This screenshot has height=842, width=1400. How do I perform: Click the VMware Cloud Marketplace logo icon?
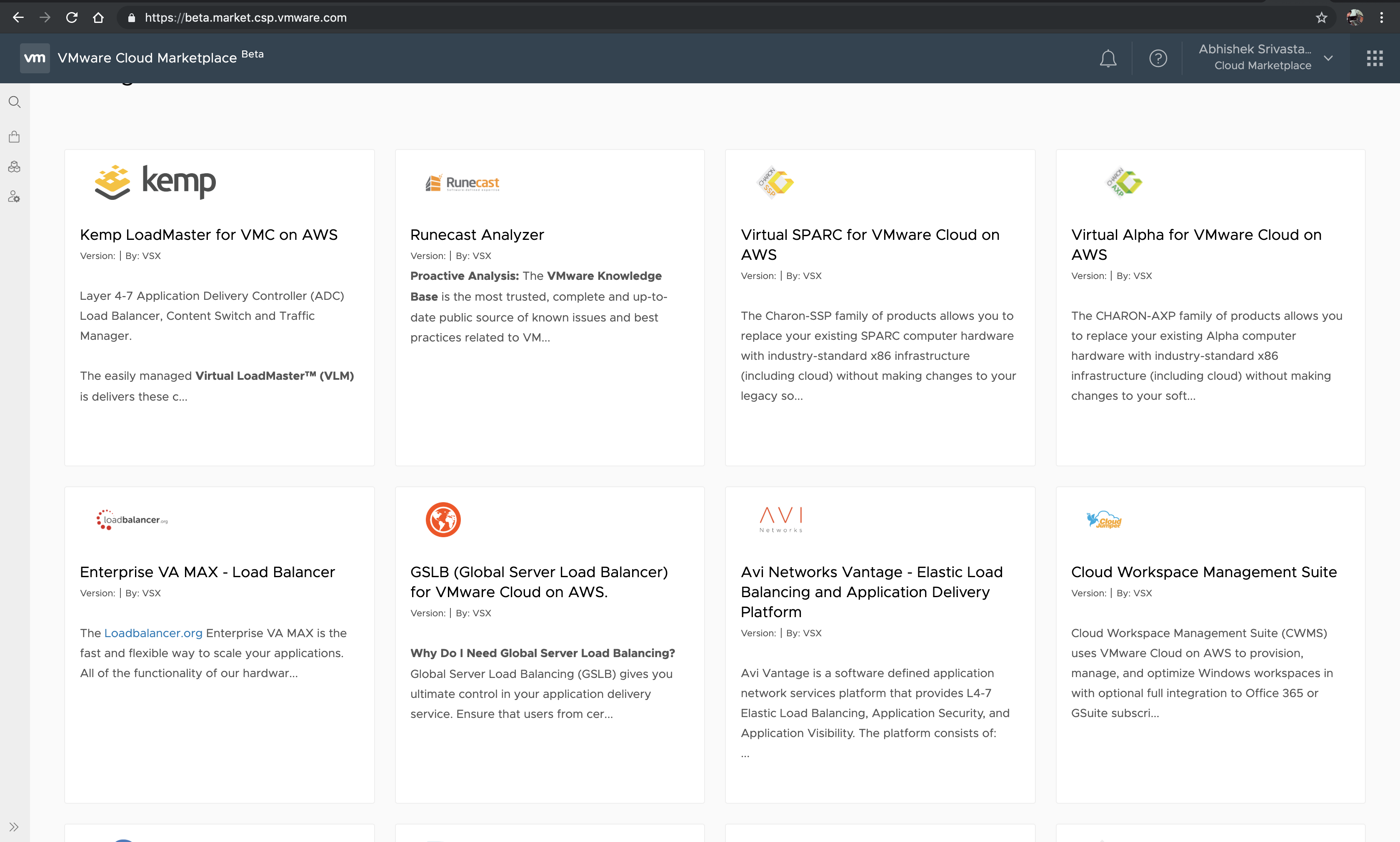[36, 57]
